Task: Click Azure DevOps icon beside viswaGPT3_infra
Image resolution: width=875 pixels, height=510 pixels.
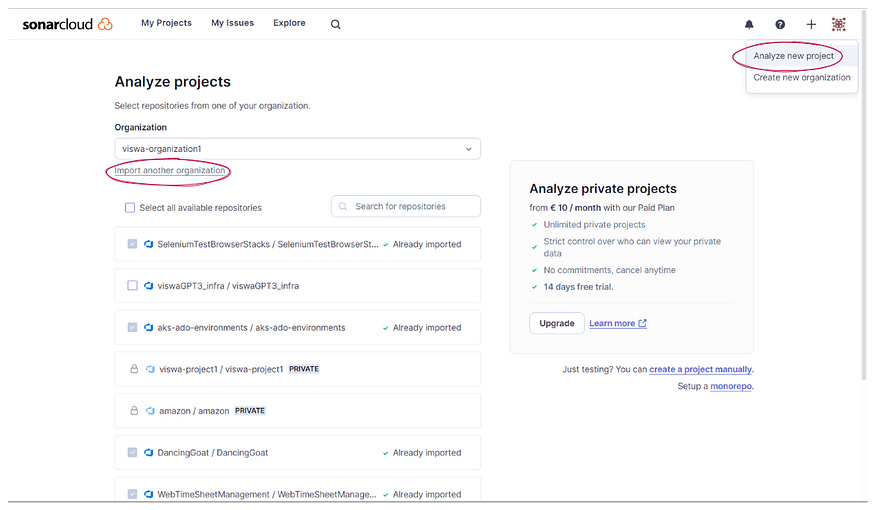Action: coord(148,286)
